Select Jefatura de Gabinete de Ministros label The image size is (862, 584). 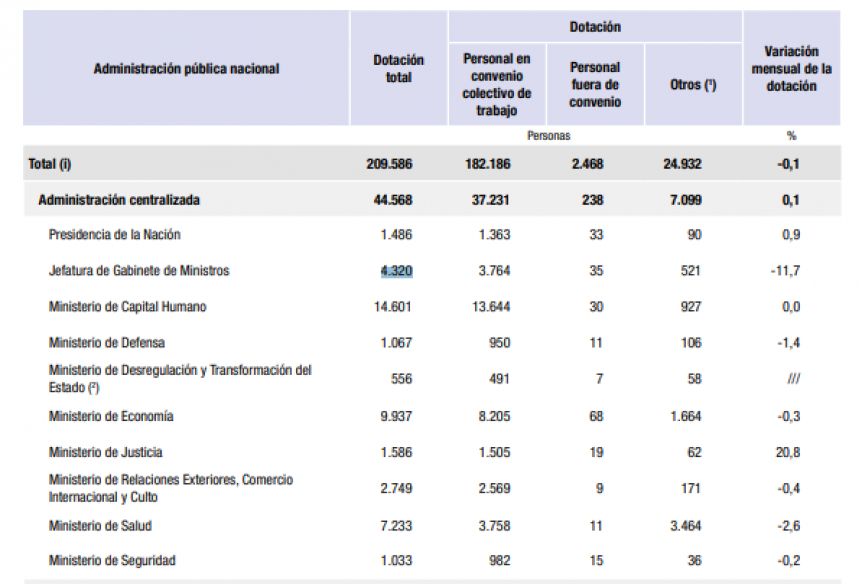[139, 271]
